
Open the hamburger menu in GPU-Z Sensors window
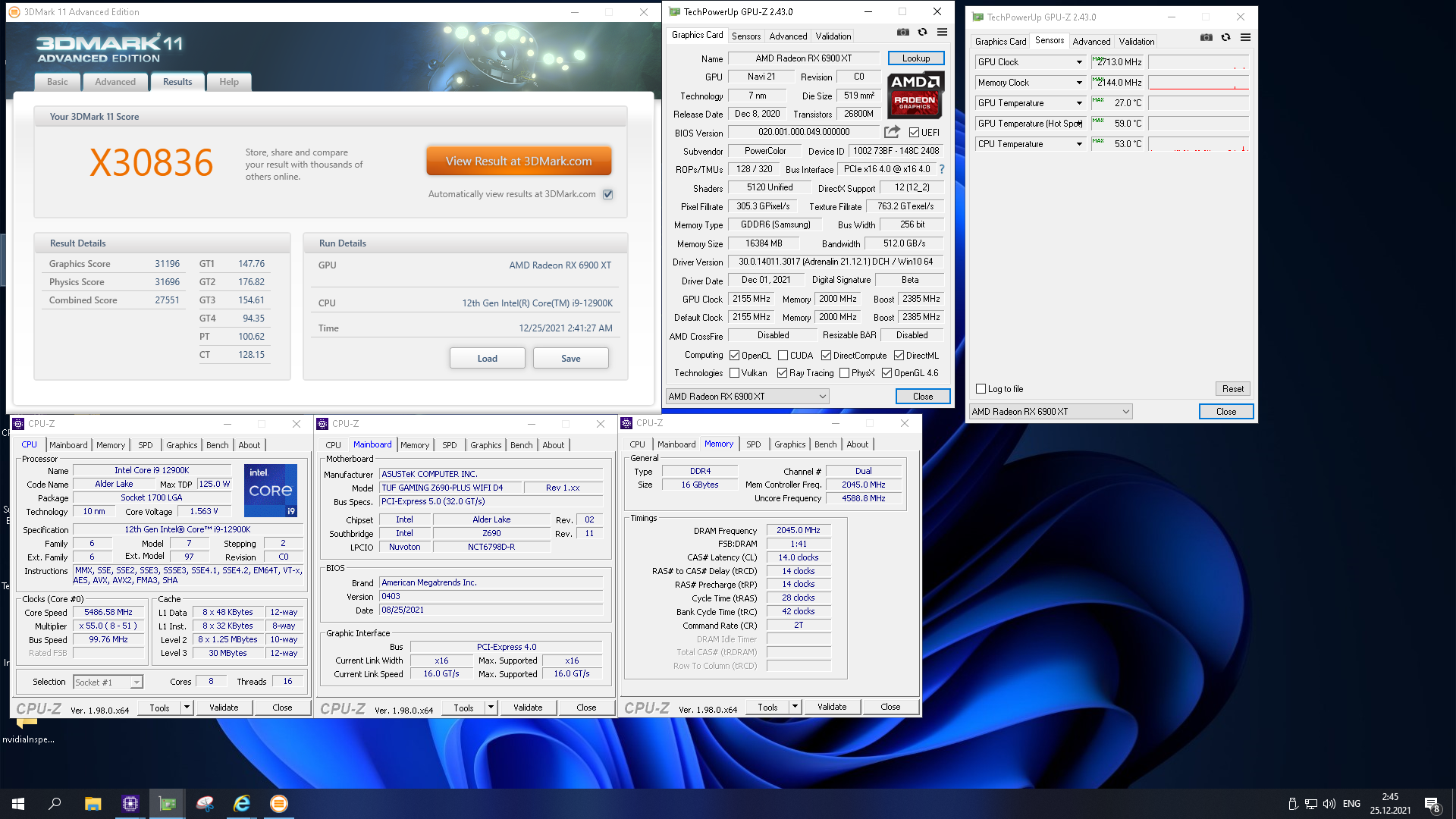(1245, 37)
